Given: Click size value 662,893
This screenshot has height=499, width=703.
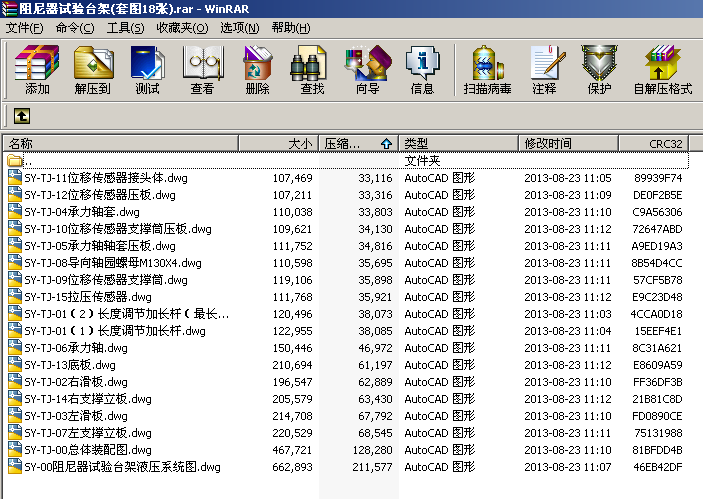Looking at the screenshot, I should tap(292, 467).
